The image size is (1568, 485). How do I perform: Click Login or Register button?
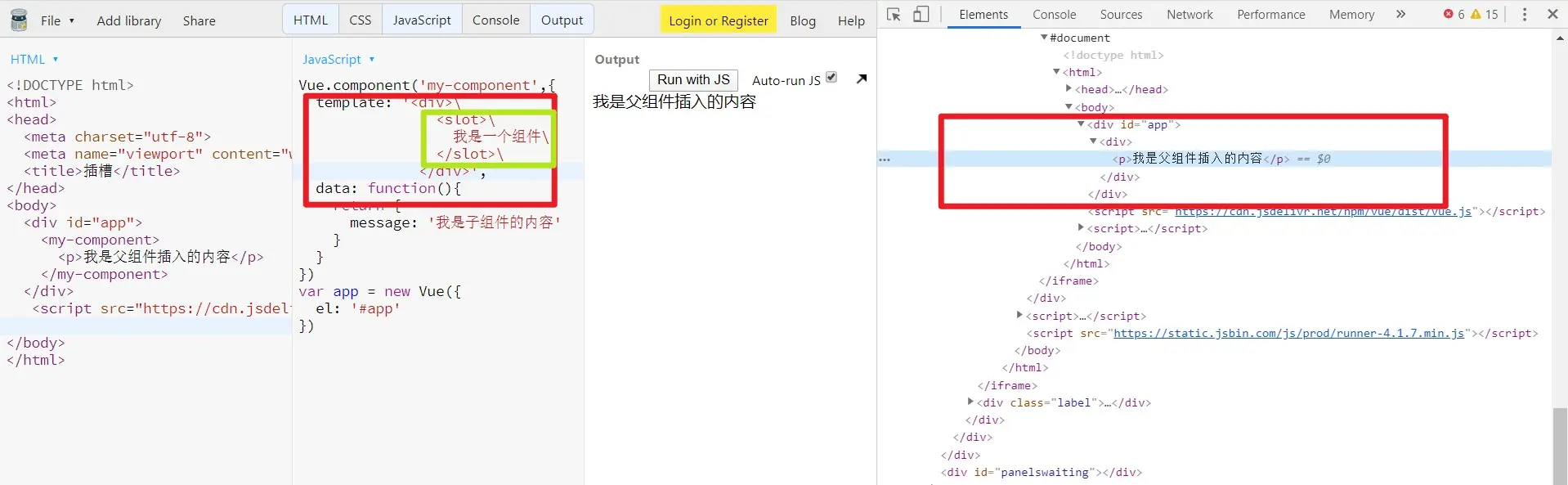tap(719, 20)
